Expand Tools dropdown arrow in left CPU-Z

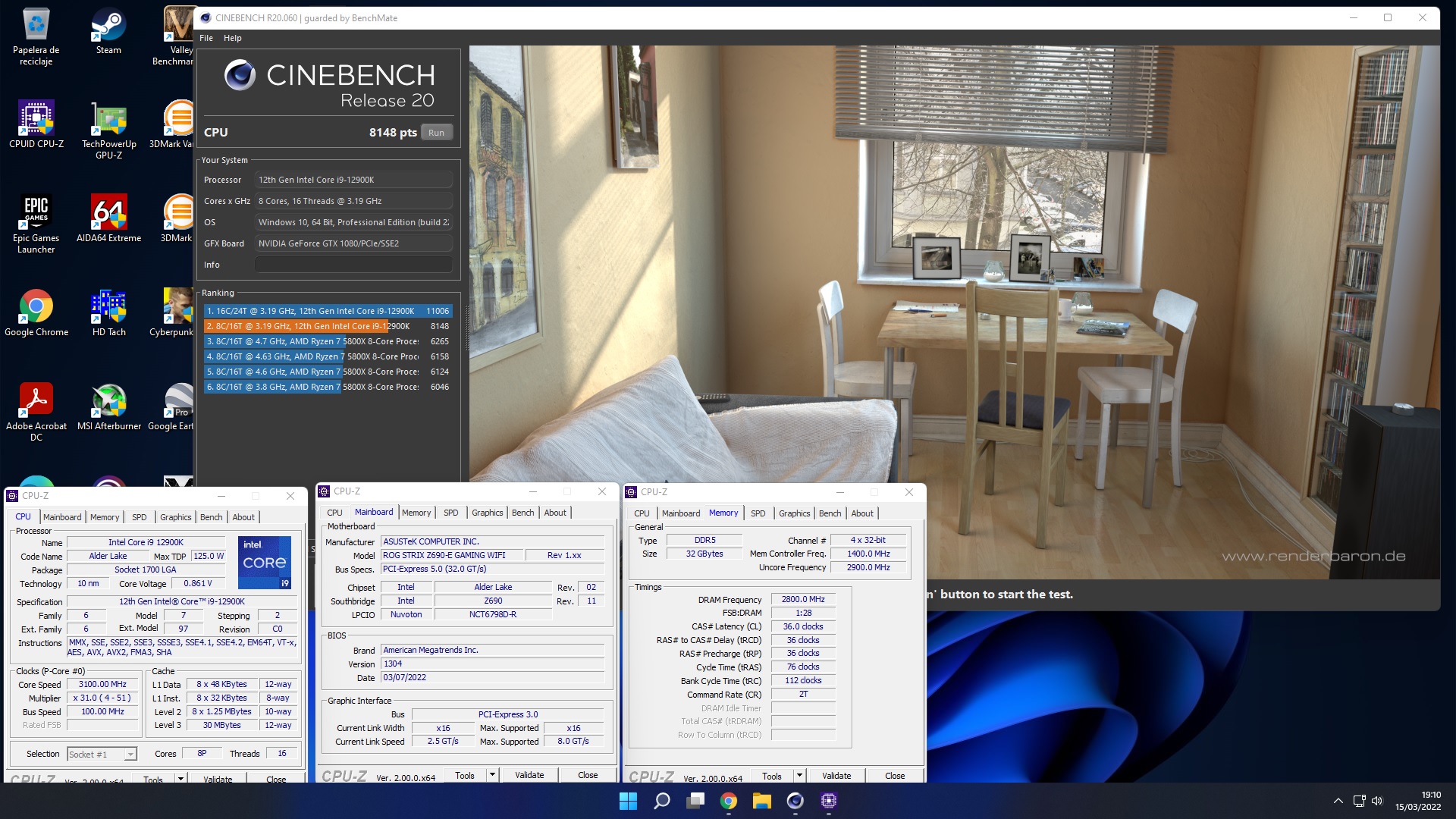pos(180,778)
